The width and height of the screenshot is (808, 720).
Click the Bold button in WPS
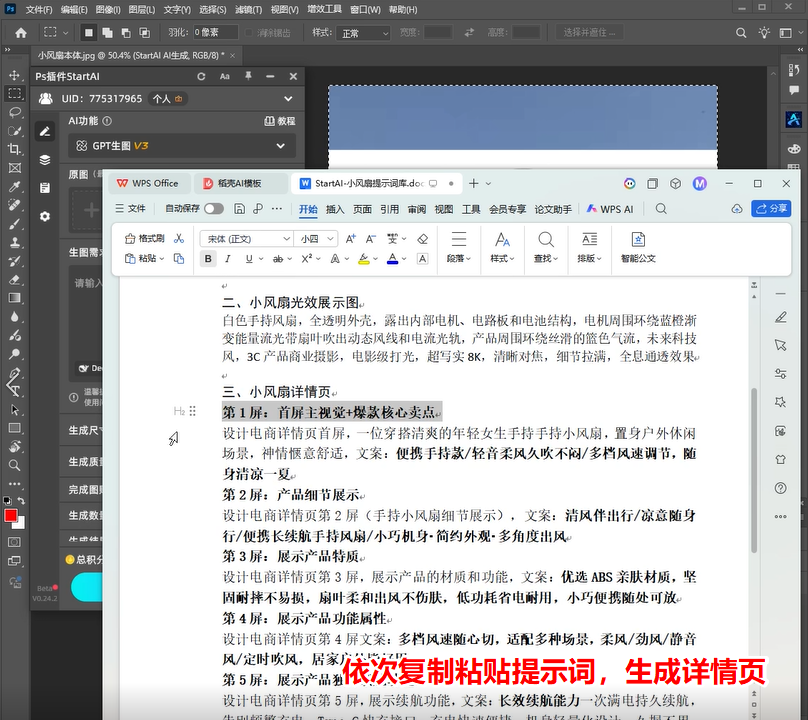coord(208,259)
